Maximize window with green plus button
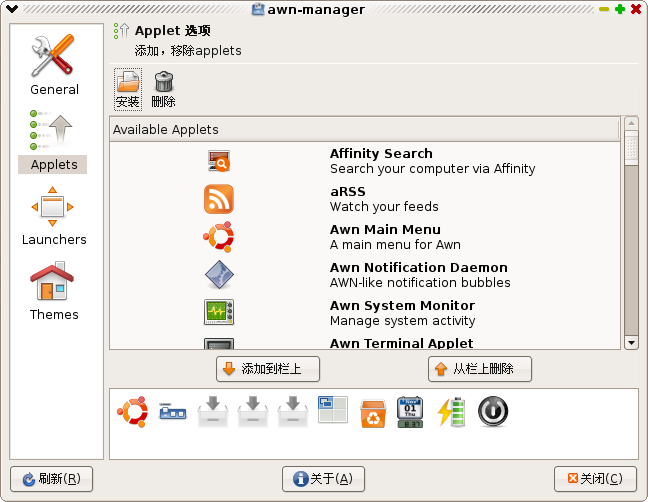 (619, 9)
